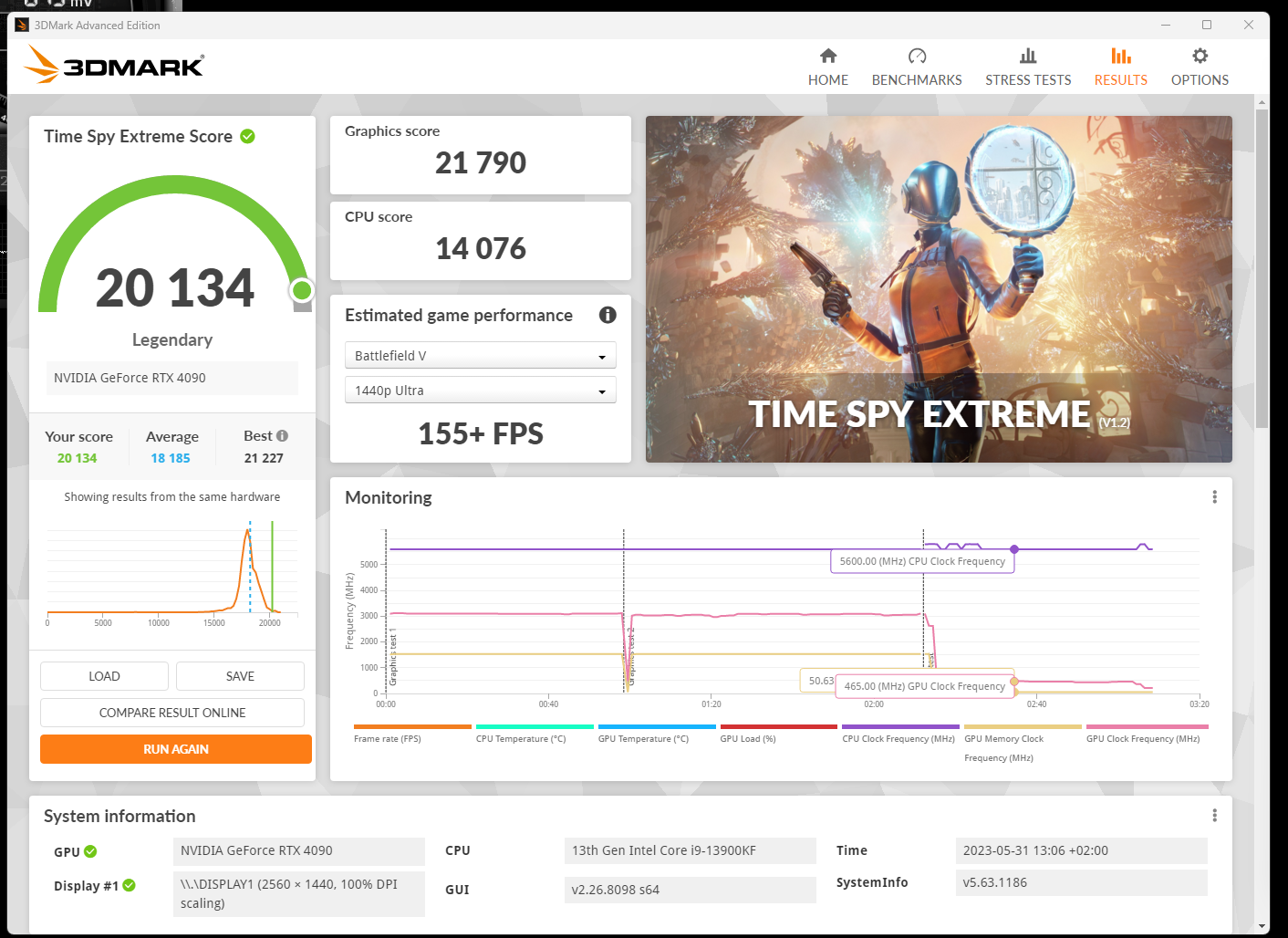Click the Graphics score value 21 790
The height and width of the screenshot is (938, 1288).
pyautogui.click(x=481, y=162)
